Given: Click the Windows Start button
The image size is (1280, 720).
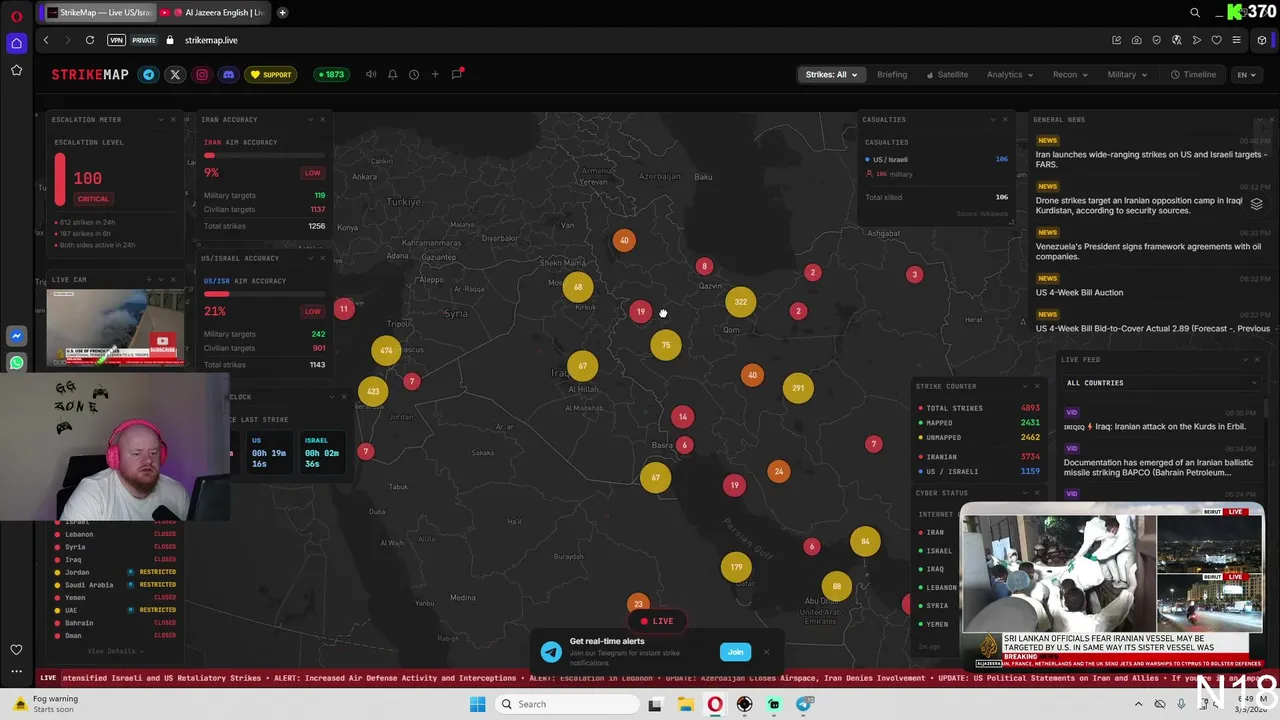Looking at the screenshot, I should 477,704.
